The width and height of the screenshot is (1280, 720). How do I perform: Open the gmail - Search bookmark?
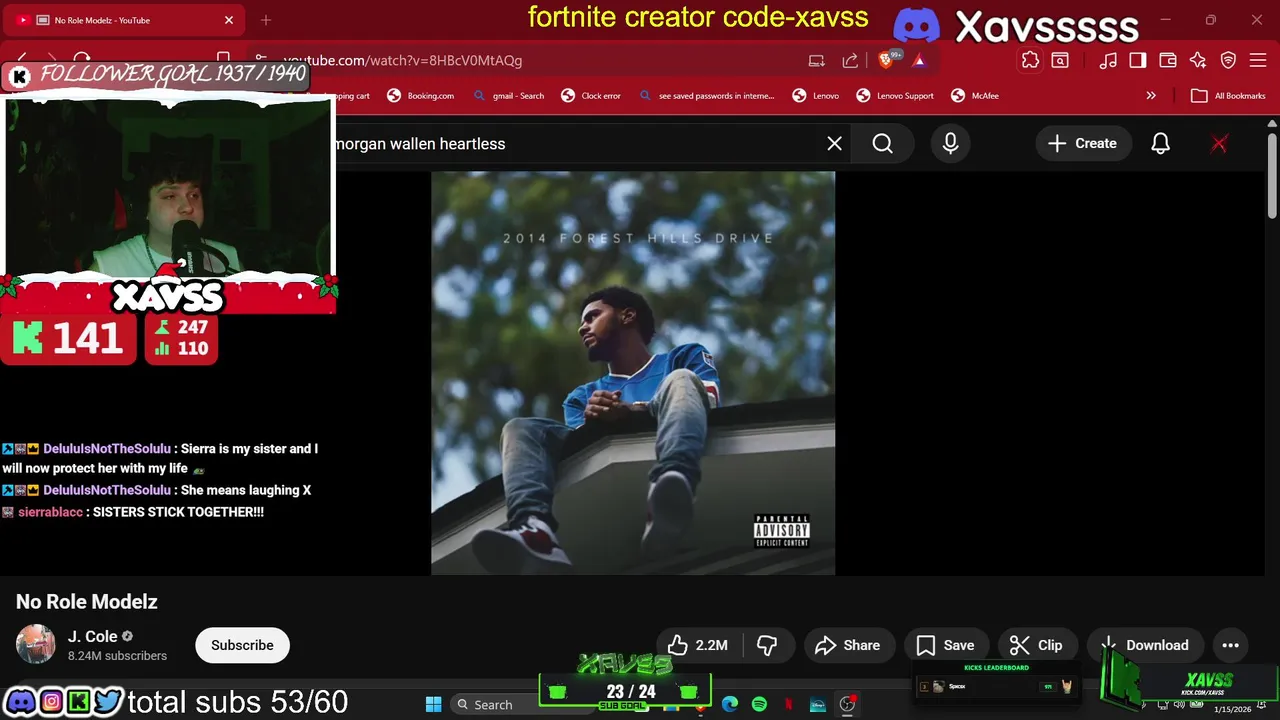(508, 96)
